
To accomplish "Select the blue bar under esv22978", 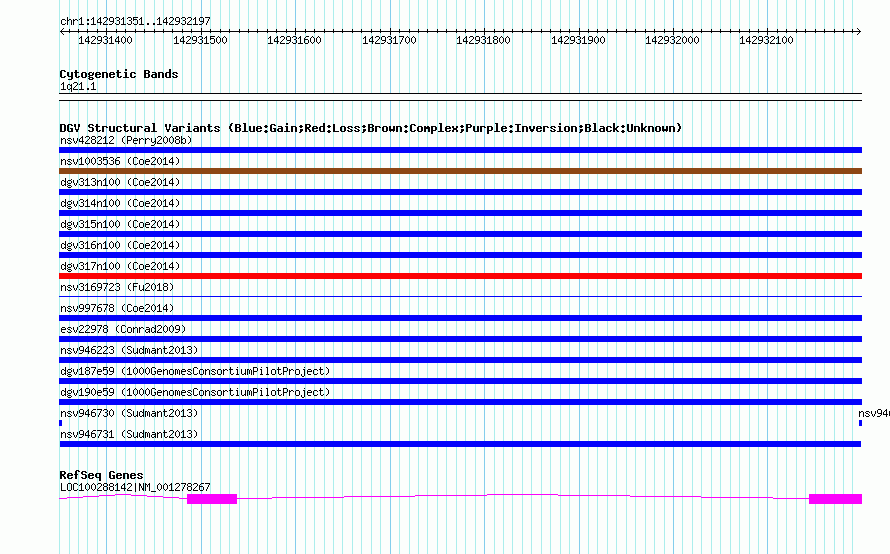I will (x=460, y=339).
